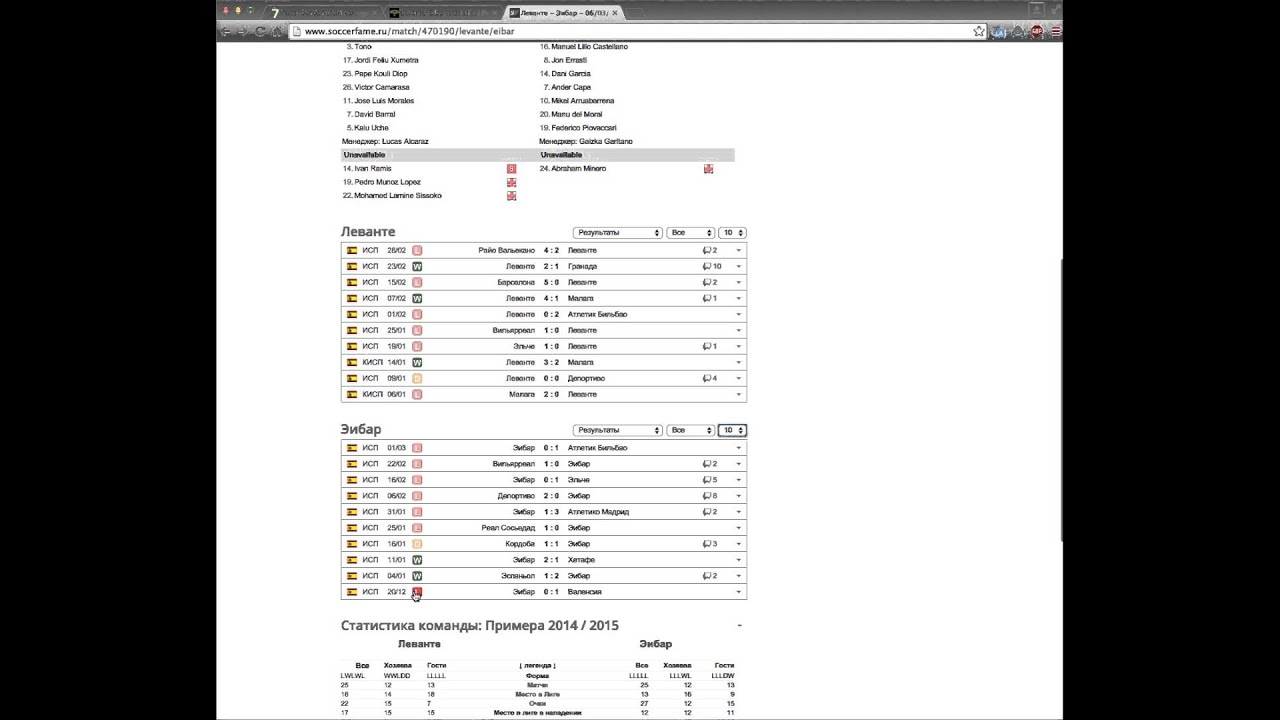Image resolution: width=1280 pixels, height=720 pixels.
Task: Click 'легенда' label in statistics table
Action: pyautogui.click(x=537, y=665)
